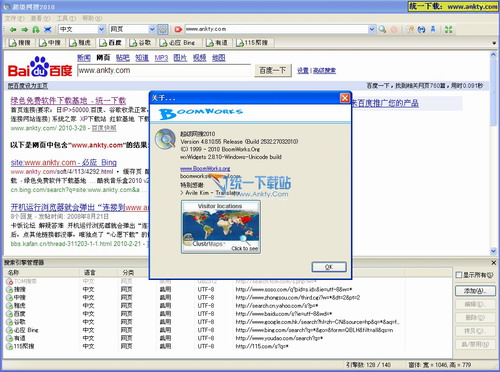Click the disabled 编辑 button
This screenshot has height=372, width=500.
pos(475,304)
